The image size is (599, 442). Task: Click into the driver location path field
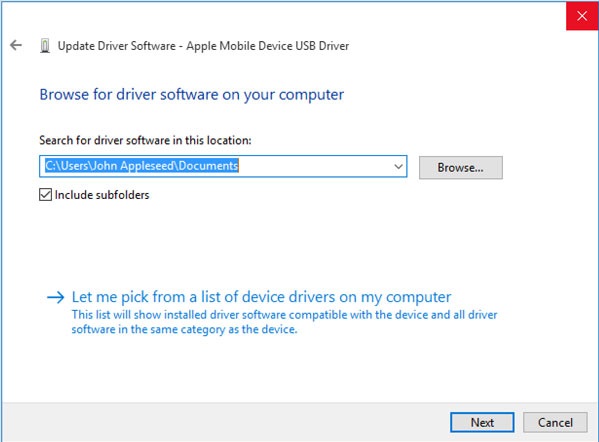point(223,166)
